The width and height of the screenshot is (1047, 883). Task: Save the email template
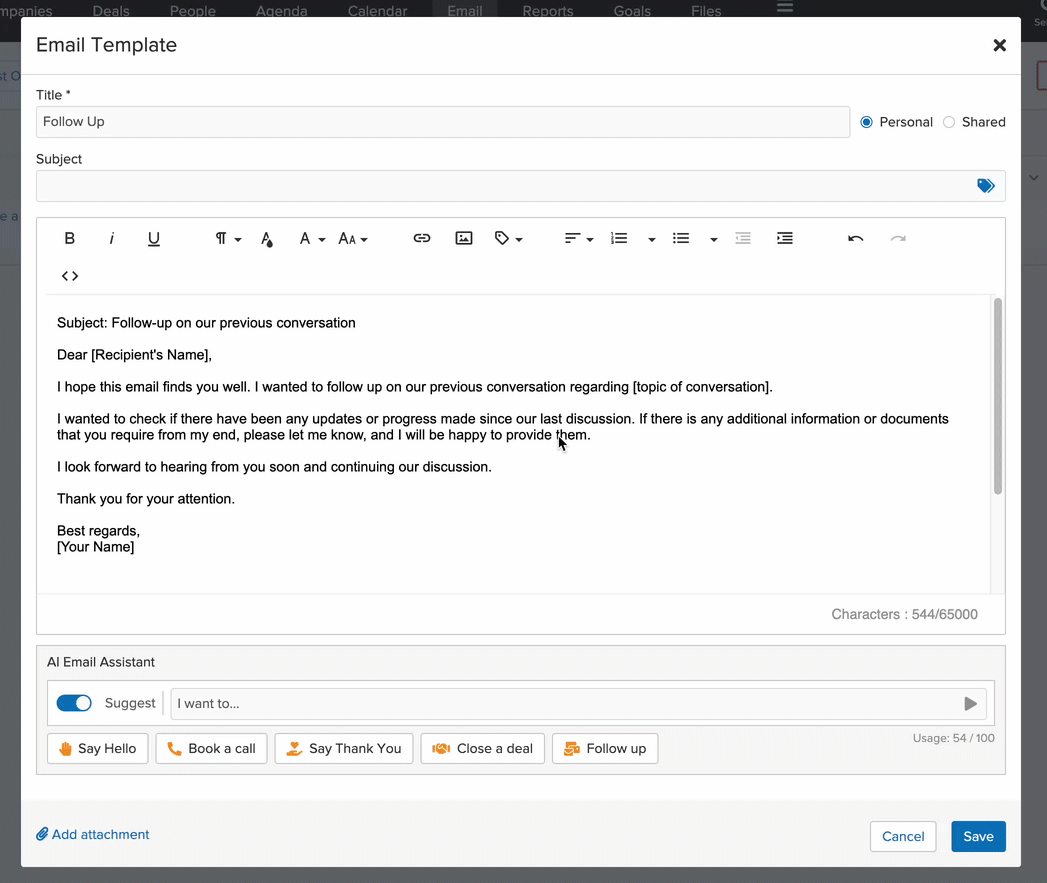977,836
